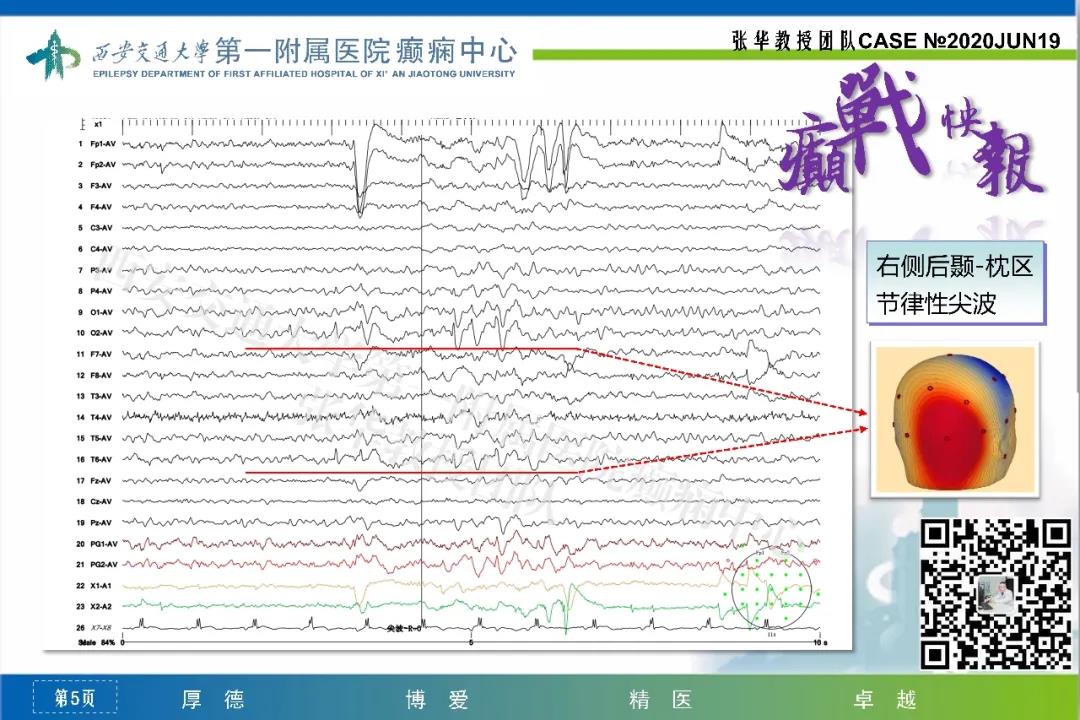Click the 癫战快报 calligraphy title graphic
The height and width of the screenshot is (720, 1080).
tap(915, 150)
